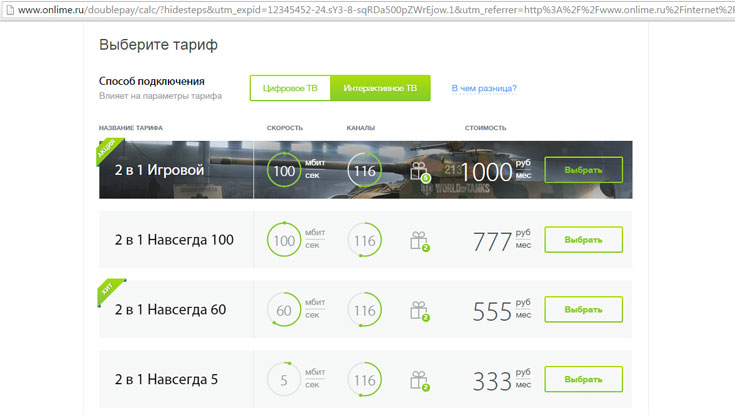This screenshot has width=735, height=415.
Task: Click gift icon in 2 в 1 Игровой row
Action: [420, 171]
